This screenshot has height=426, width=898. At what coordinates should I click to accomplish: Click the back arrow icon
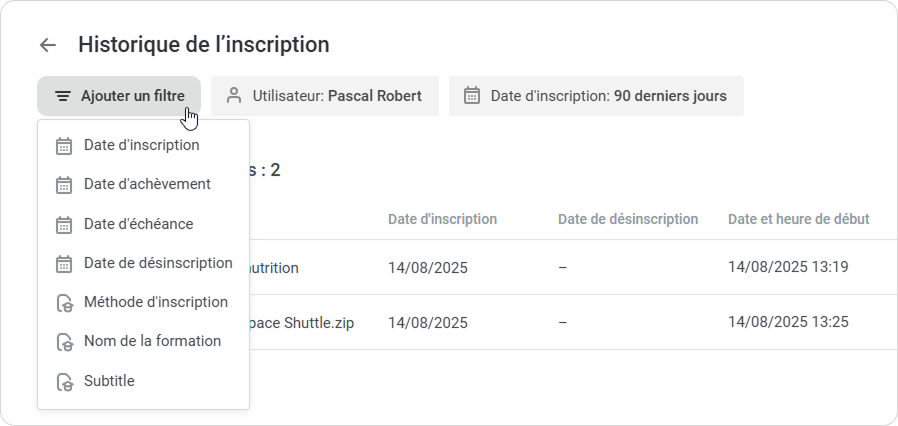(x=47, y=45)
